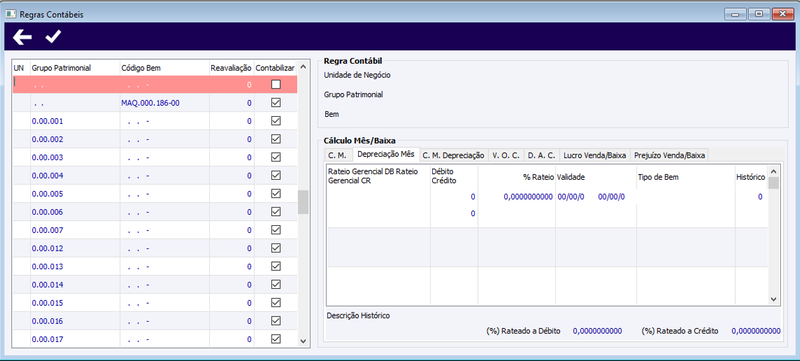Click the Regras Contábeis window icon
This screenshot has width=800, height=361.
click(x=11, y=14)
